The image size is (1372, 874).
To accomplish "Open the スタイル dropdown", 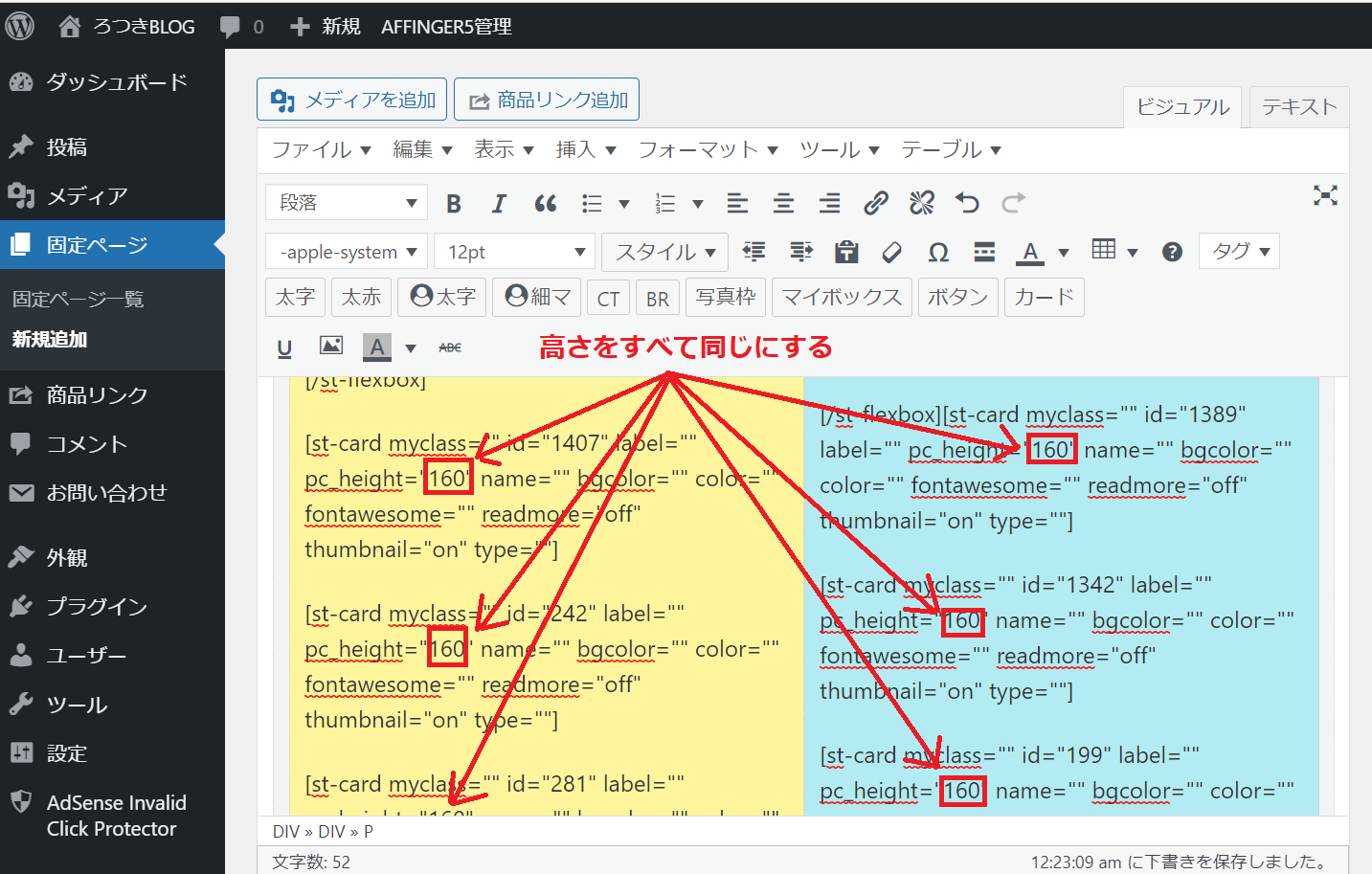I will pos(665,252).
